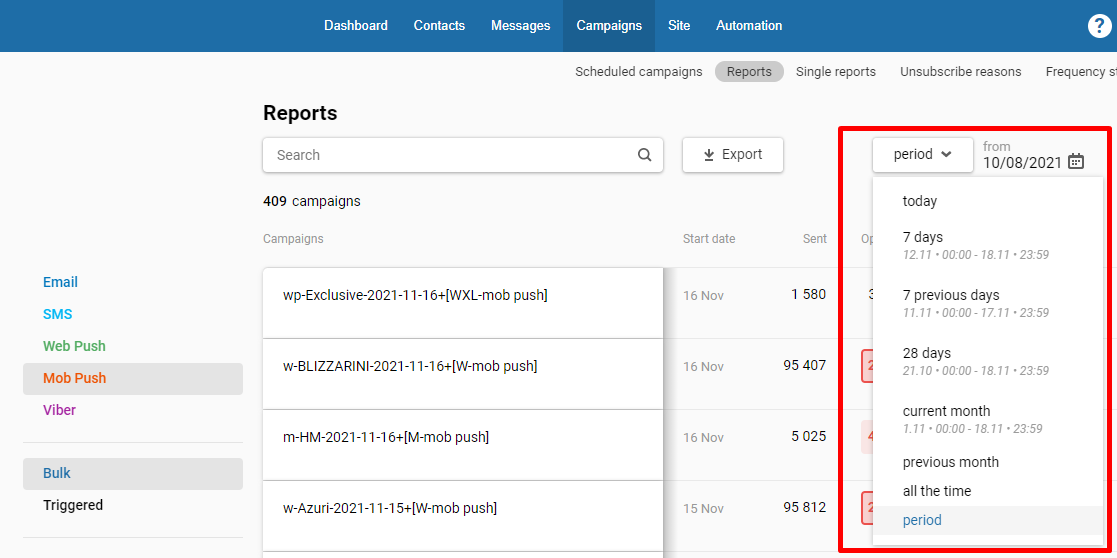The width and height of the screenshot is (1117, 558).
Task: Open the Automation menu
Action: click(x=749, y=26)
